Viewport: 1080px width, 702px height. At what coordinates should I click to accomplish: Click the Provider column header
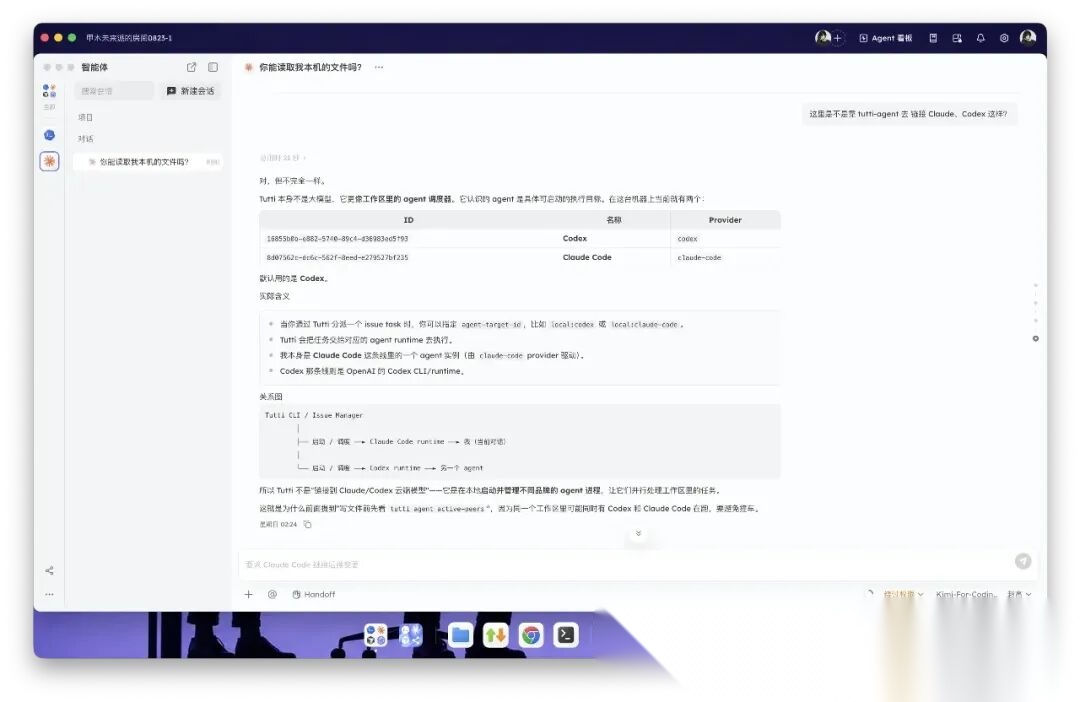click(x=725, y=220)
